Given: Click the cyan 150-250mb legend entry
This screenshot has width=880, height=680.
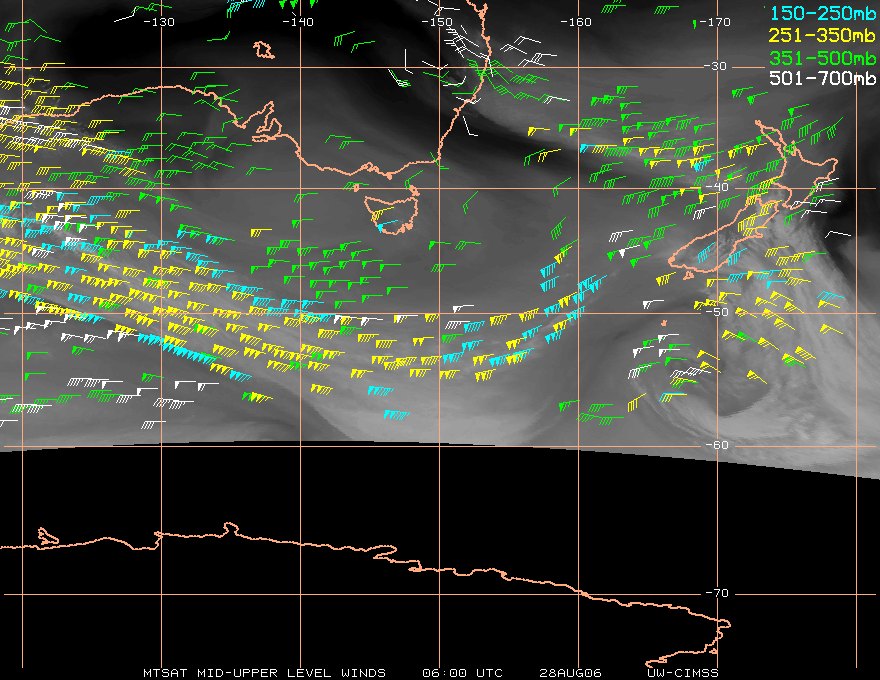Looking at the screenshot, I should [822, 13].
